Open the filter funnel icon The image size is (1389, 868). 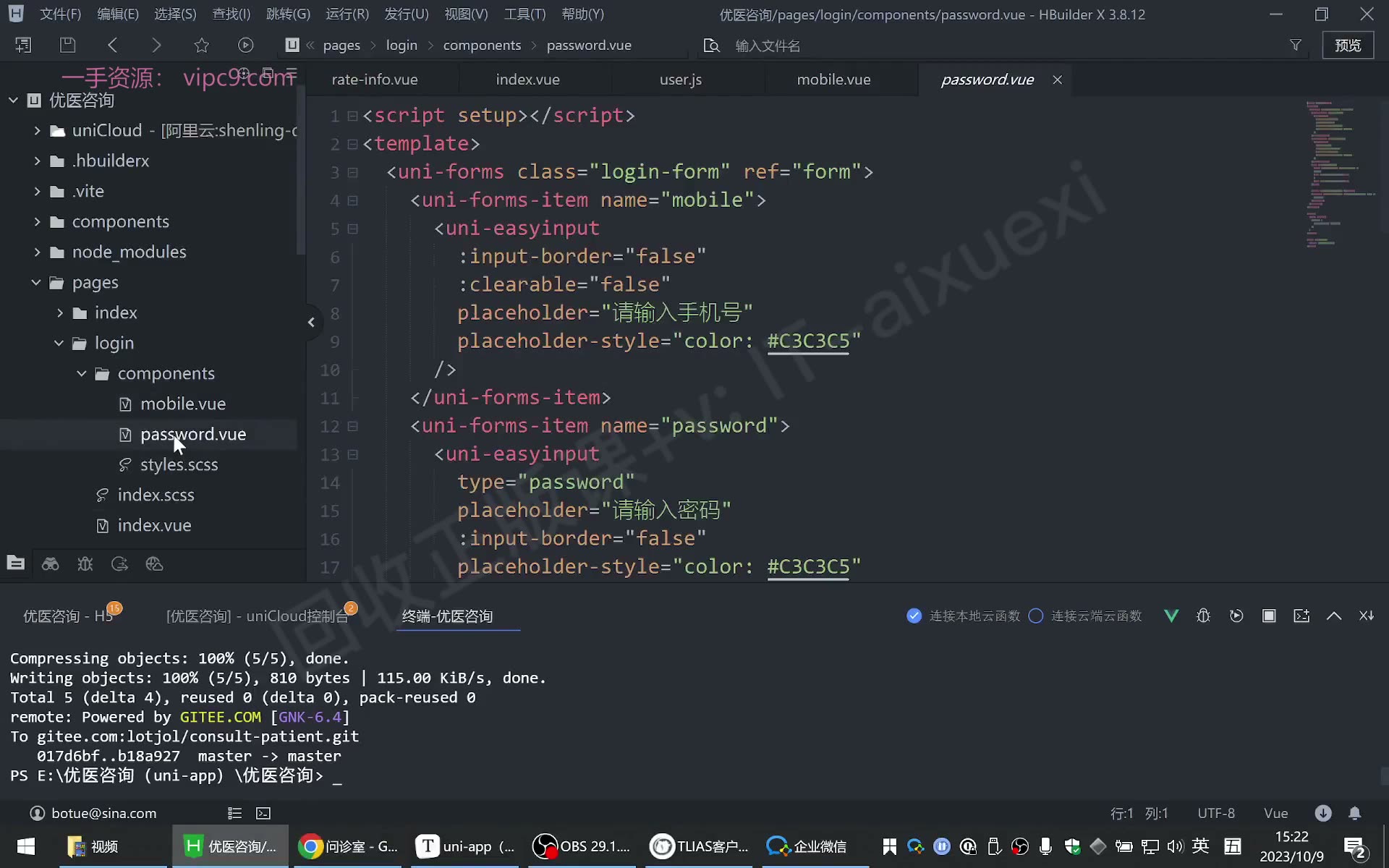pos(1295,45)
